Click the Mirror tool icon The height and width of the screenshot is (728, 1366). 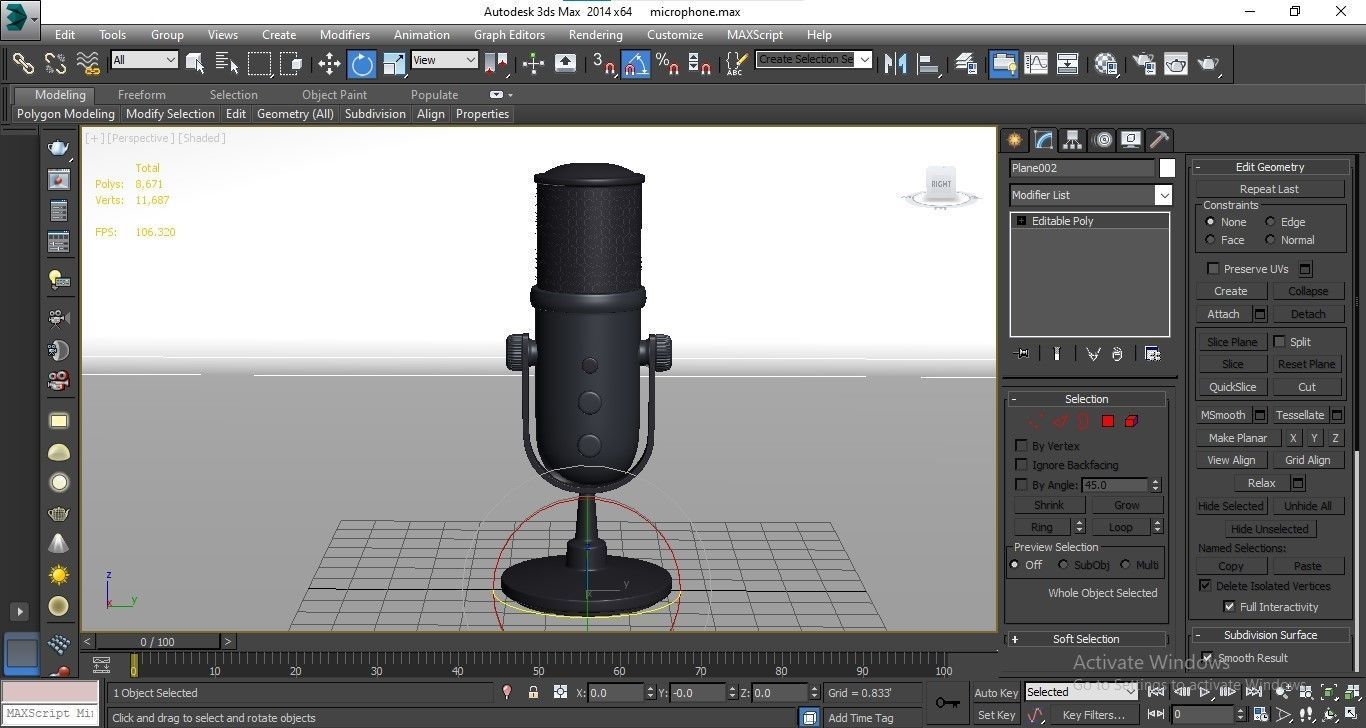896,64
